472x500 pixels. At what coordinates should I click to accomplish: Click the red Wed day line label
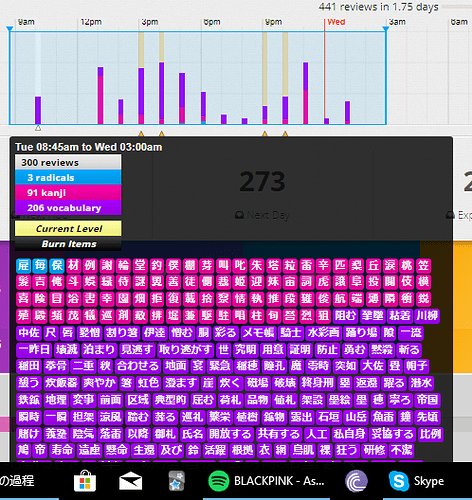336,22
